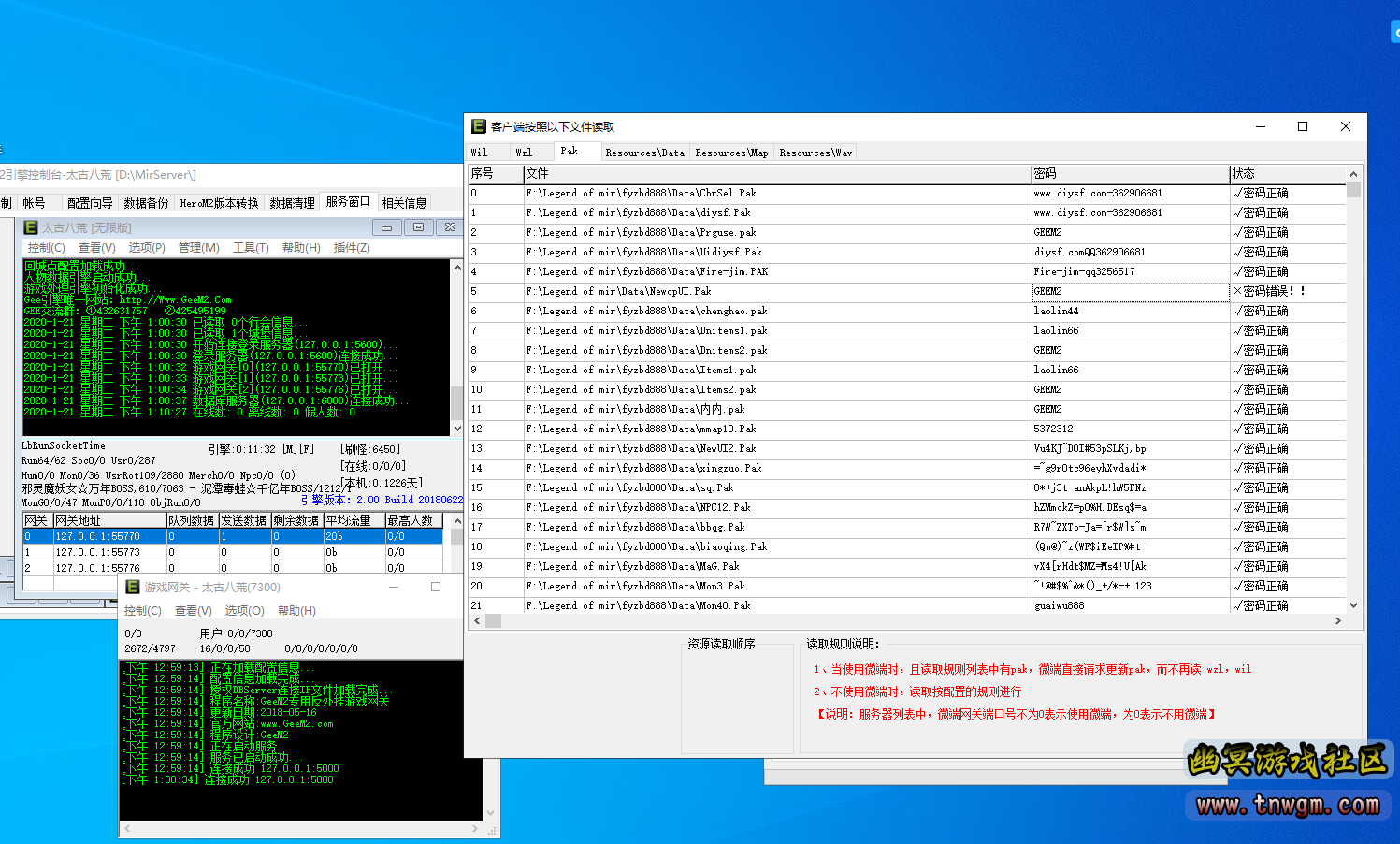Open the 插件(Z) menu

point(352,248)
